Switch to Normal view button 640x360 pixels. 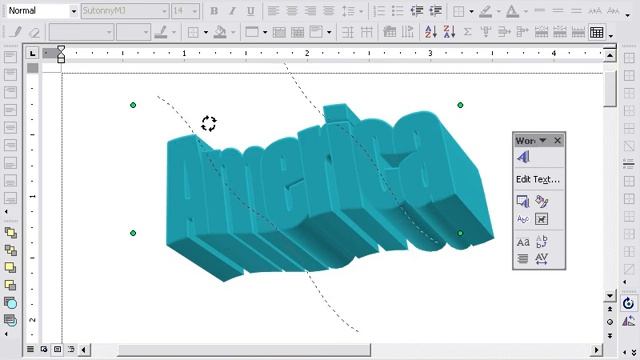(30, 349)
